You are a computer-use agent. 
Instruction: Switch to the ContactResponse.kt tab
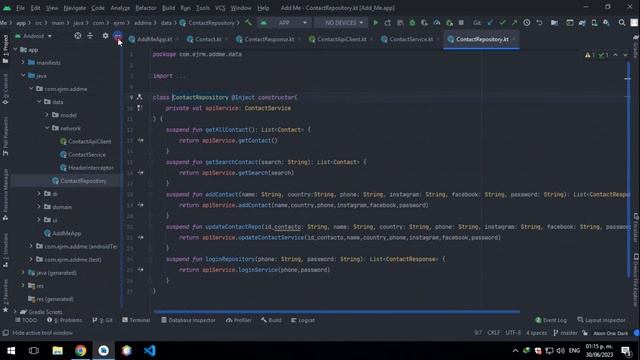click(x=269, y=39)
